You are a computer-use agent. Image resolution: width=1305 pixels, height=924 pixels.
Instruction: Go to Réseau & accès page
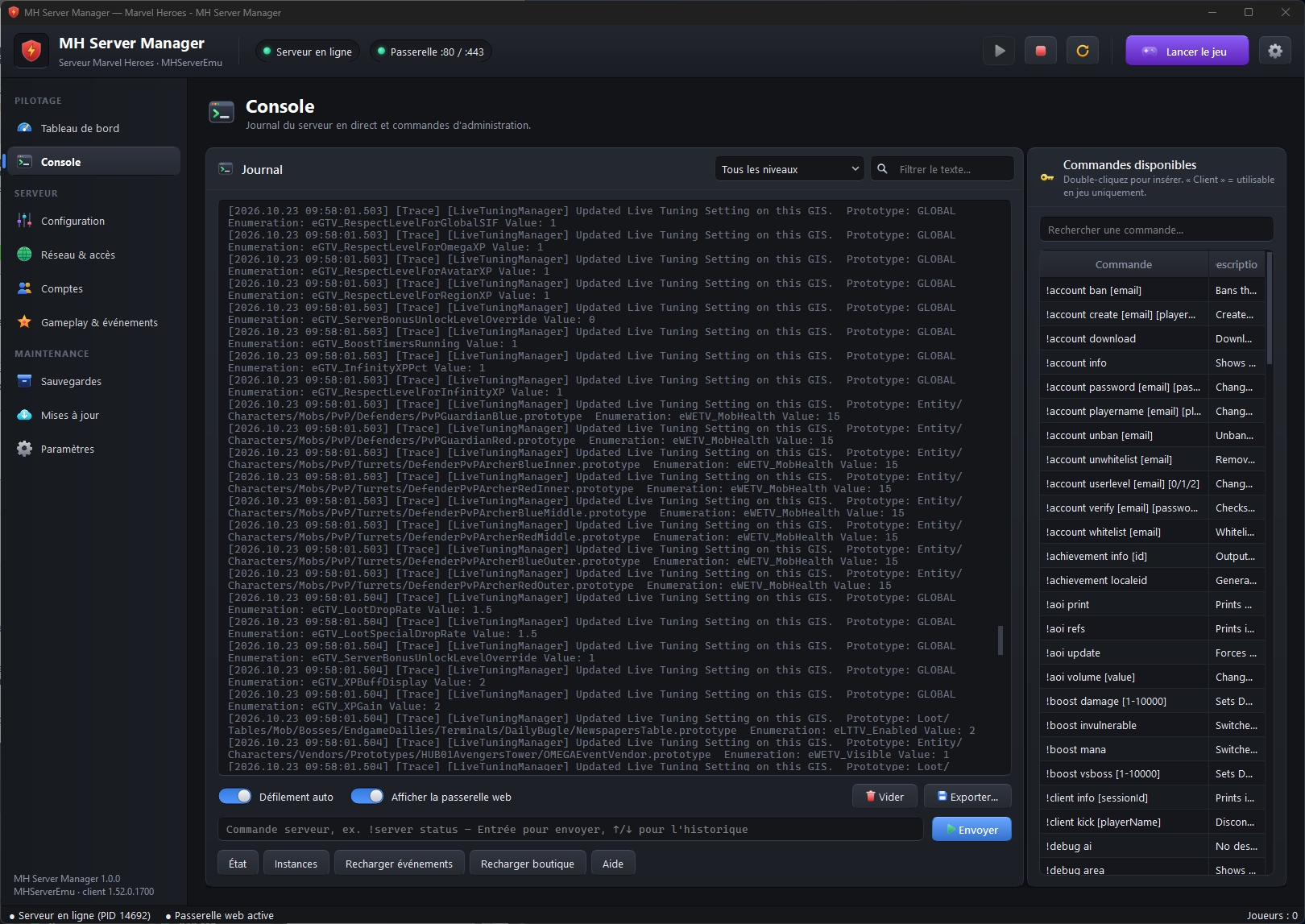tap(93, 255)
